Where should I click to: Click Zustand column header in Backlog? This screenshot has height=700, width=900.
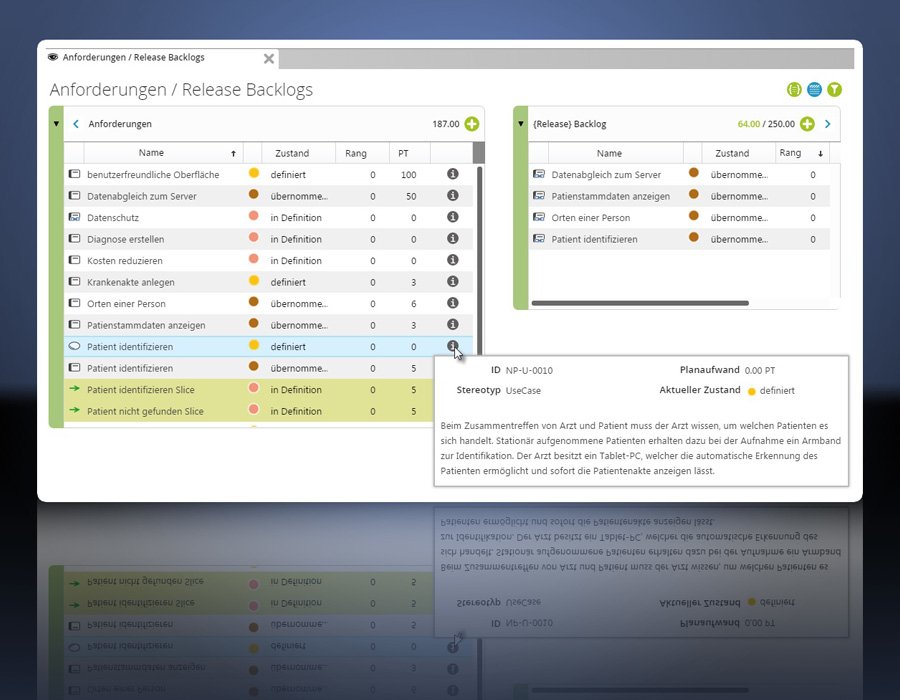point(732,153)
